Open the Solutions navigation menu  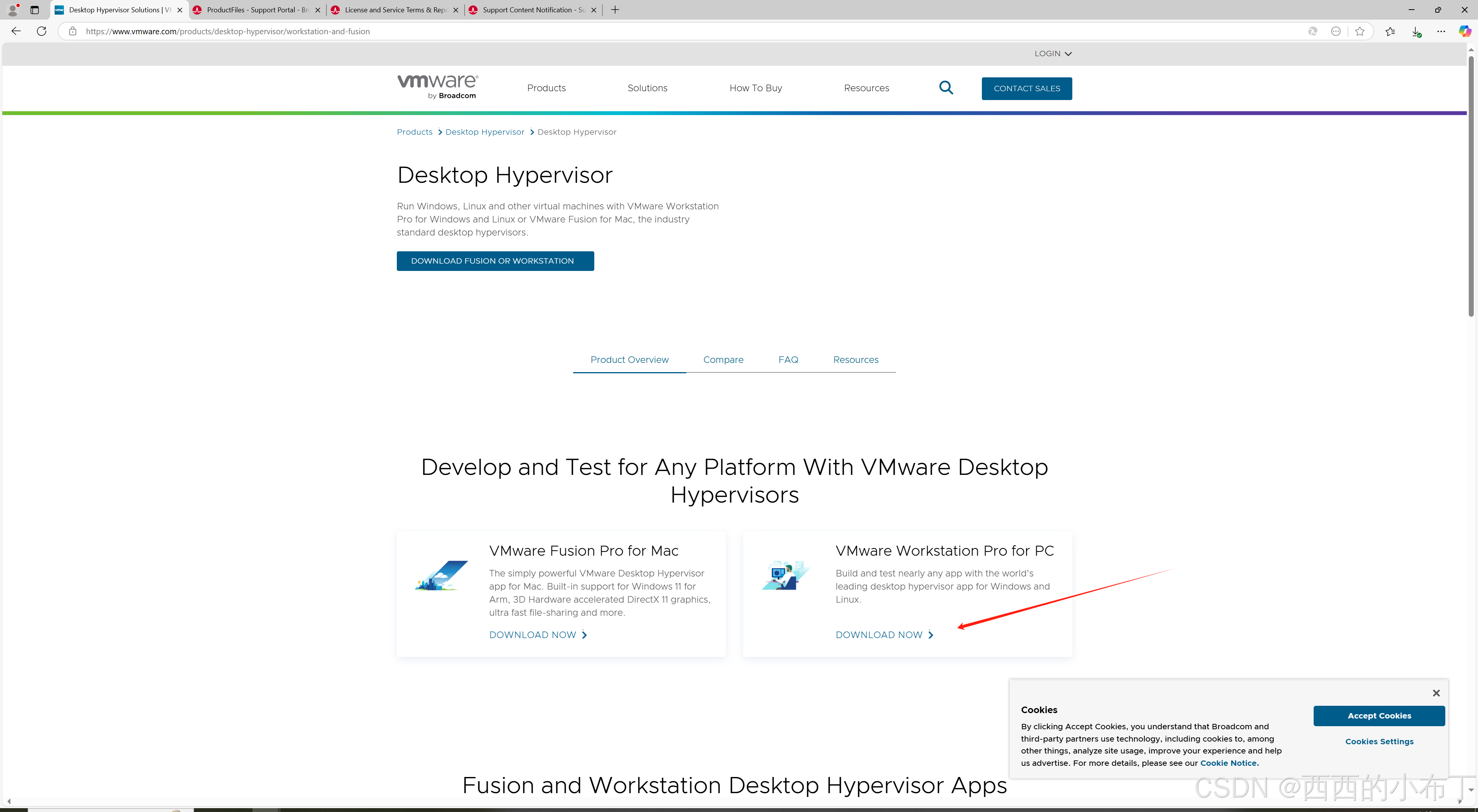[x=647, y=88]
